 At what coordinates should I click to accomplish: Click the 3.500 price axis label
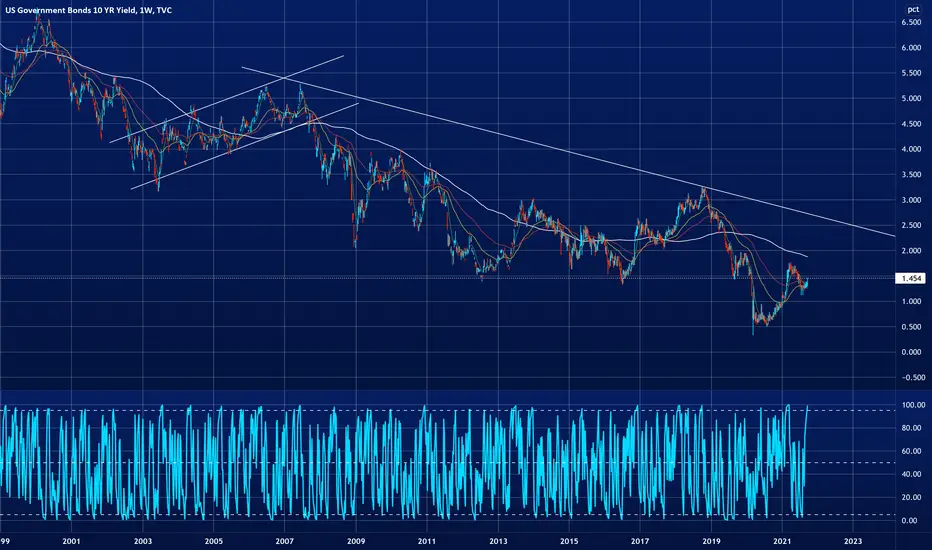coord(911,175)
